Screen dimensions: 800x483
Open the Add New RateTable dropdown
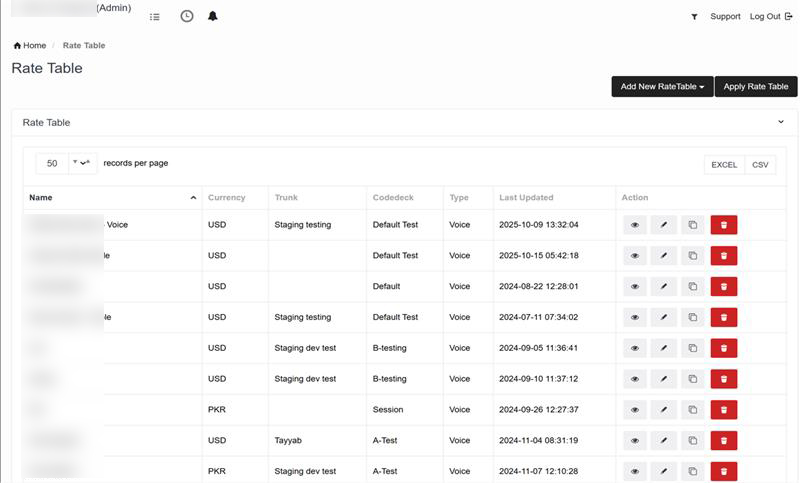tap(661, 87)
